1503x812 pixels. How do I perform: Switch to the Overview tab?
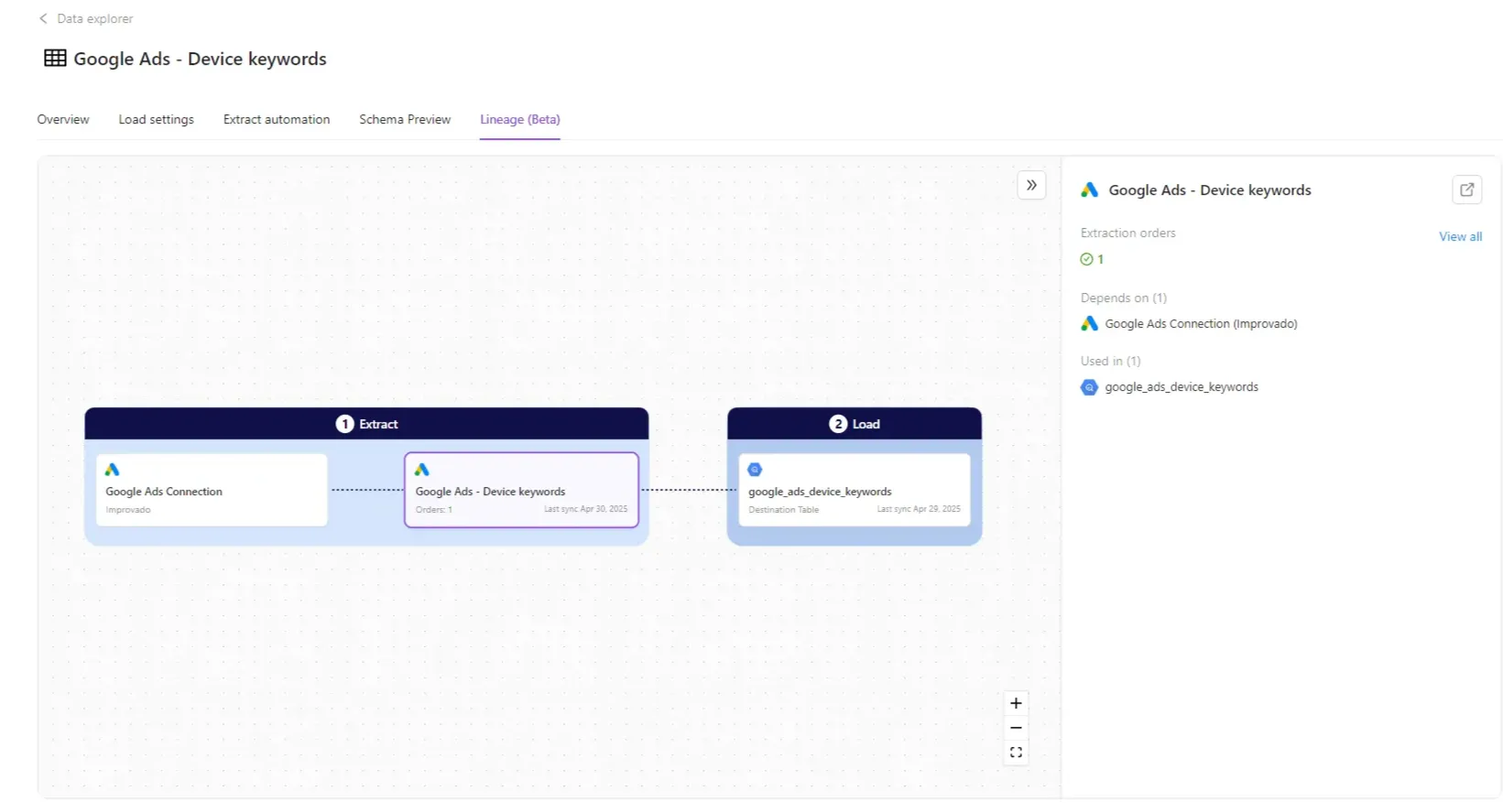tap(63, 120)
